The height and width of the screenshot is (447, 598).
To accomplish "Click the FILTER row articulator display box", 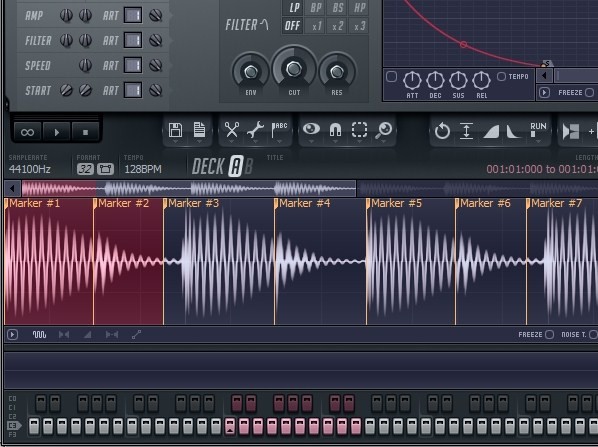I will (x=133, y=40).
